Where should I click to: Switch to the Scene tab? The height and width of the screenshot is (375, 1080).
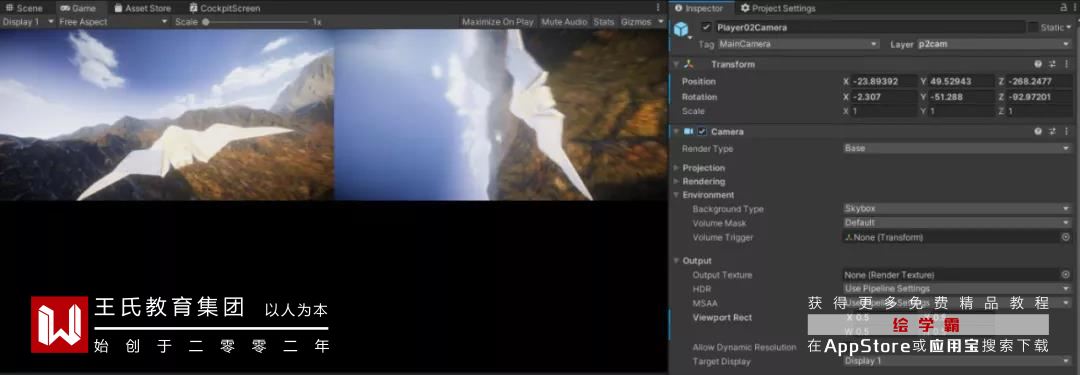click(24, 8)
